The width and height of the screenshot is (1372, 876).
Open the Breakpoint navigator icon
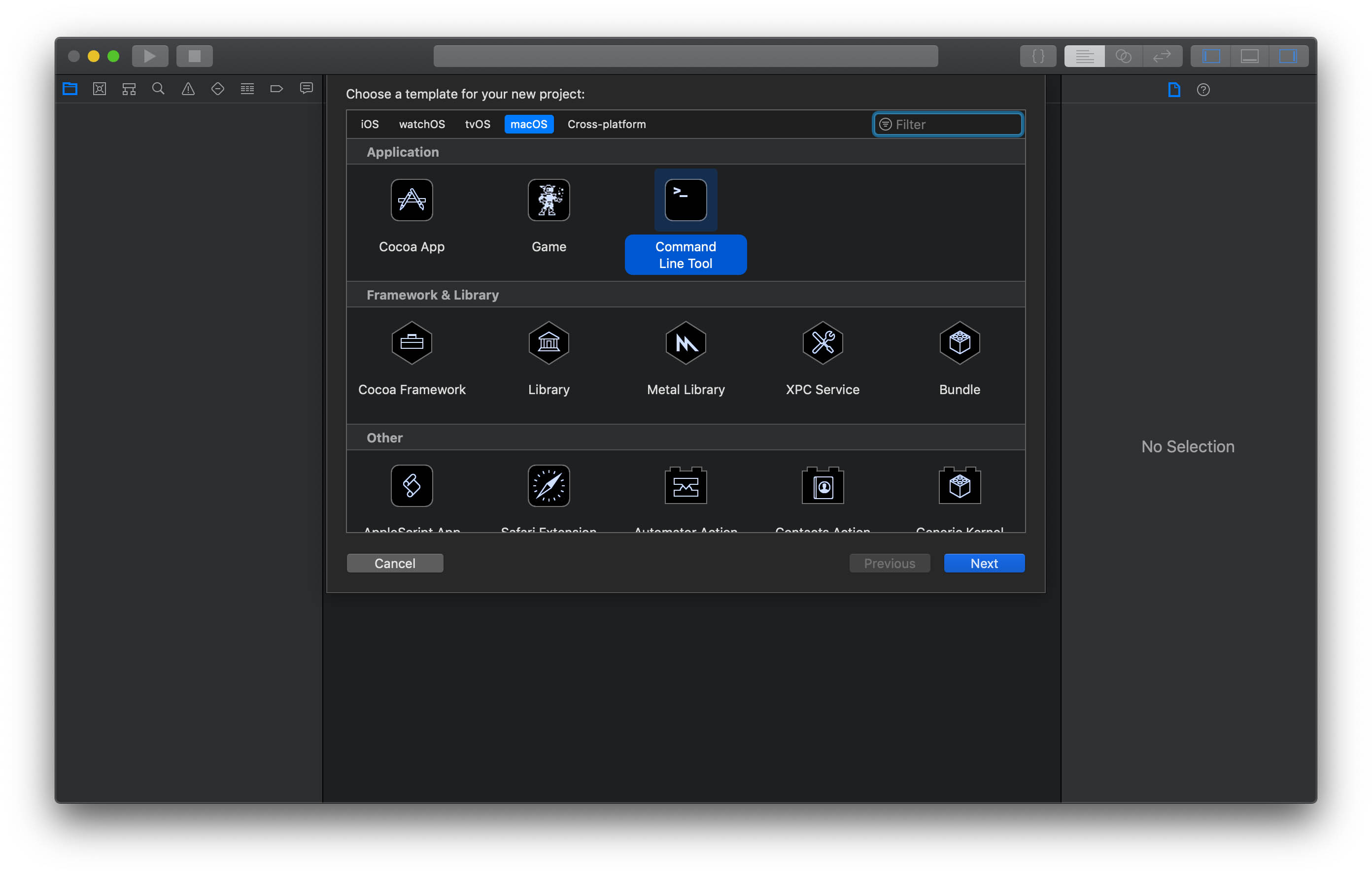276,89
